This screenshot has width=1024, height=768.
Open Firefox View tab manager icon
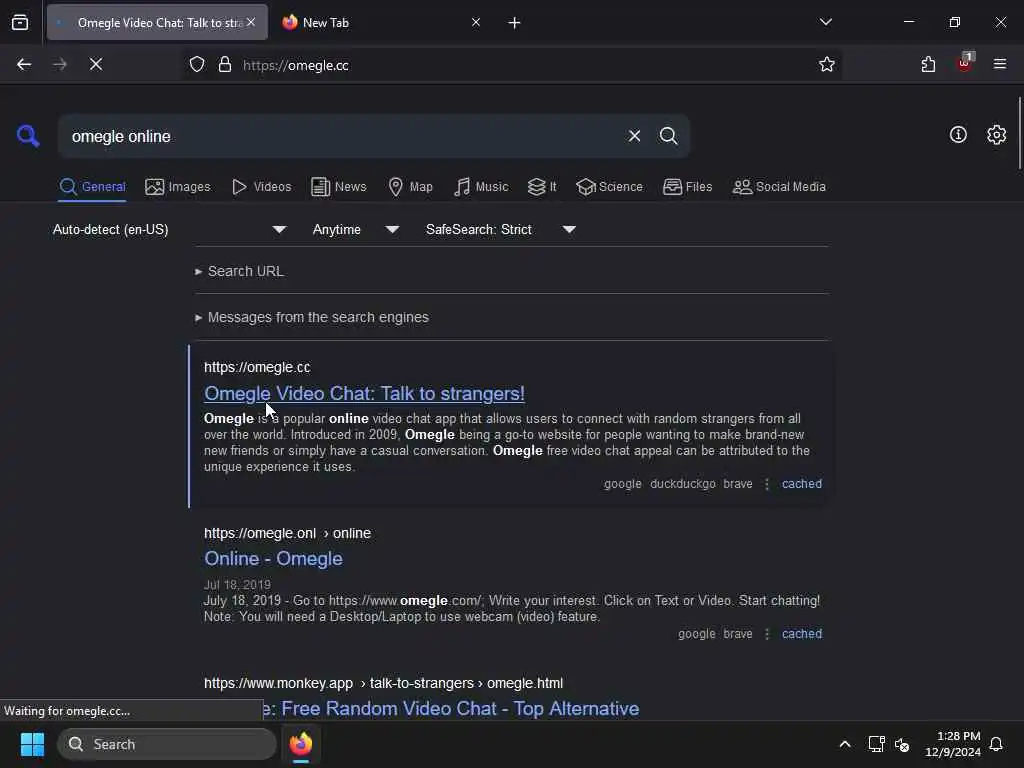20,23
